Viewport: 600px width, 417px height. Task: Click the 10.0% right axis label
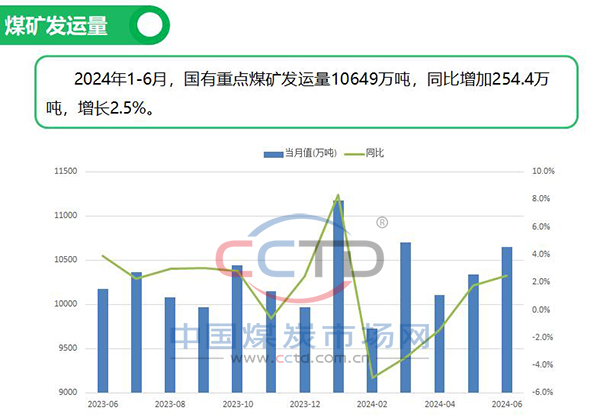[542, 171]
